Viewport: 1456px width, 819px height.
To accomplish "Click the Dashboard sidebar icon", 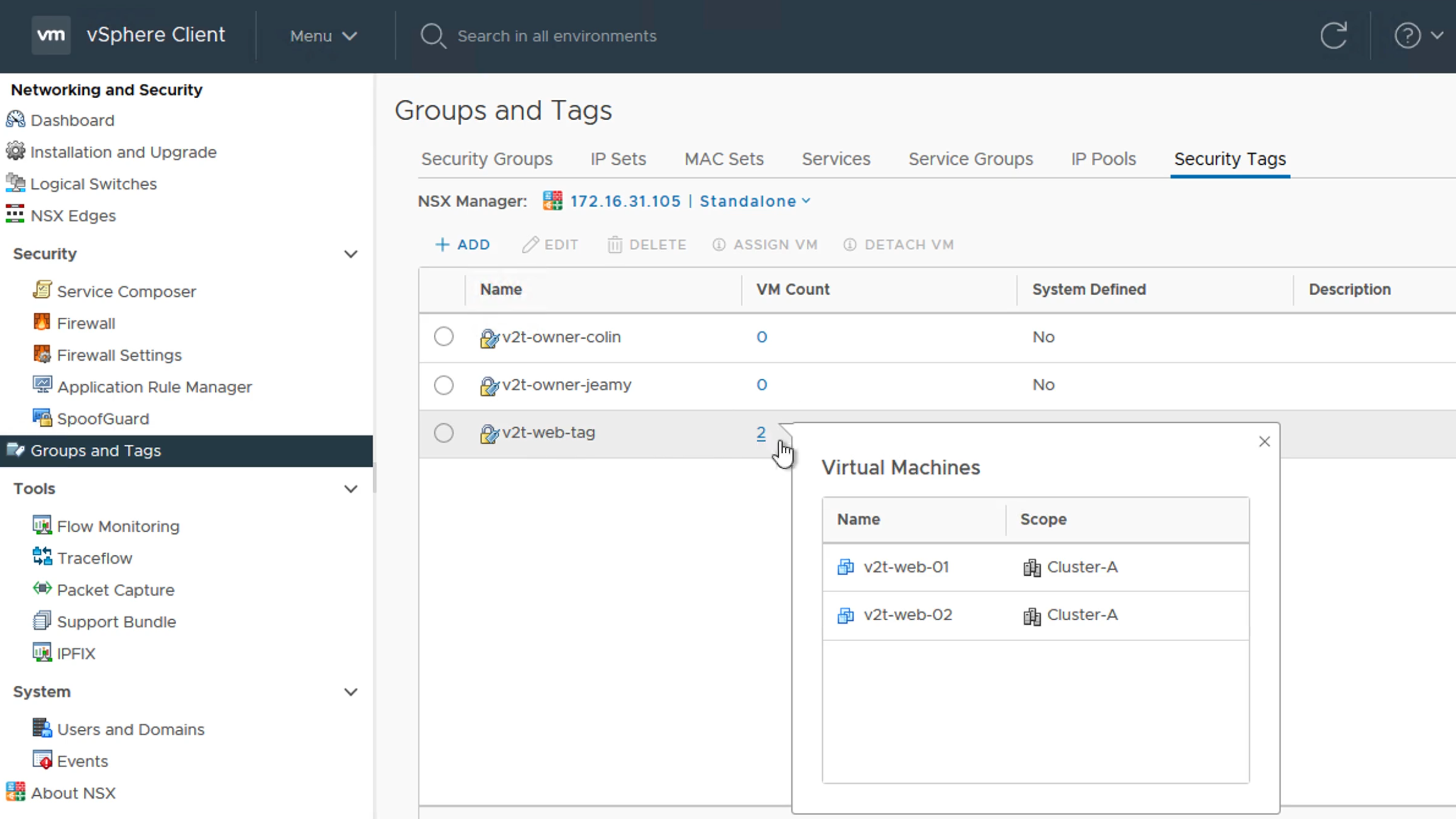I will 15,120.
